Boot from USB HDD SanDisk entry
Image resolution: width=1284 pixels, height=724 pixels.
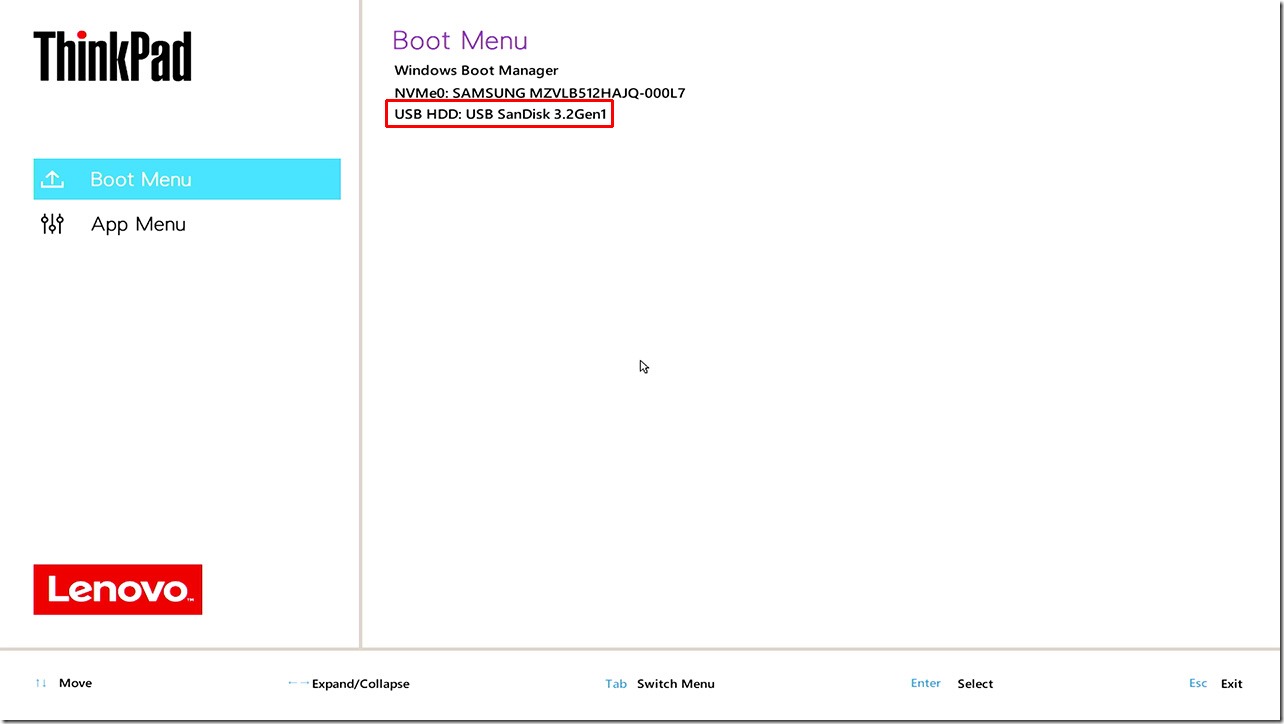500,115
